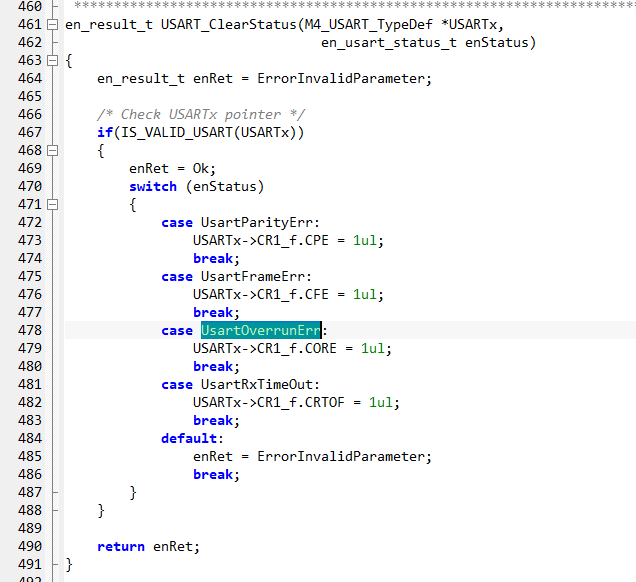Click the break statement on line 486
The image size is (636, 582).
point(217,475)
